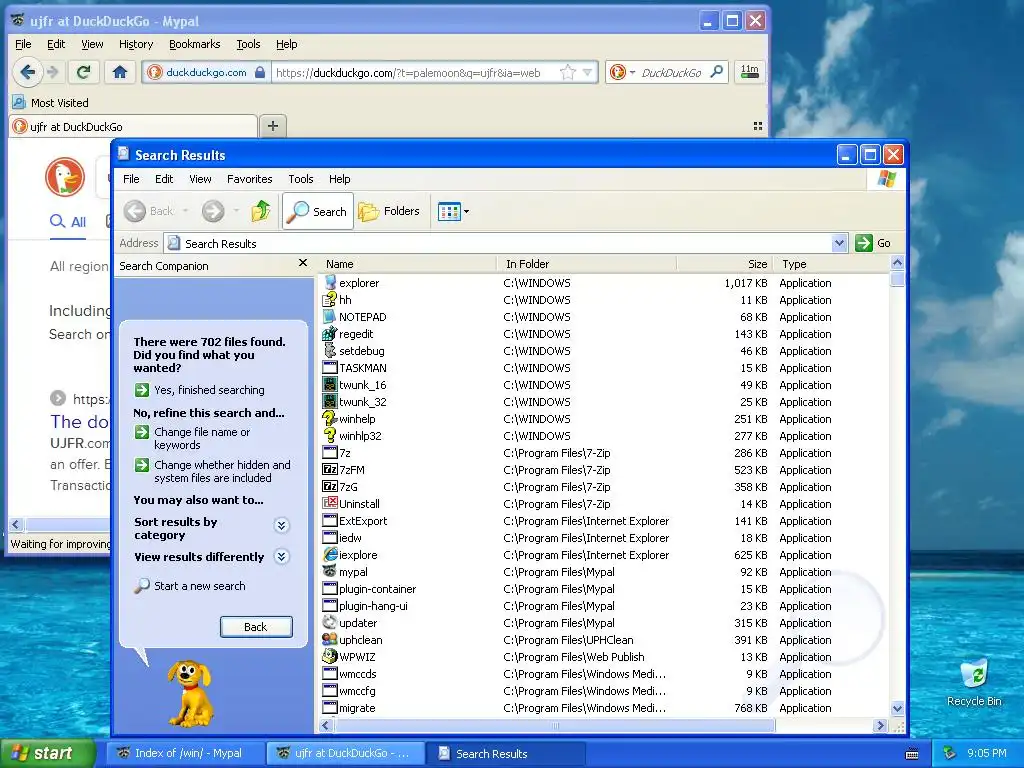Sort results by the Name column

tap(409, 264)
